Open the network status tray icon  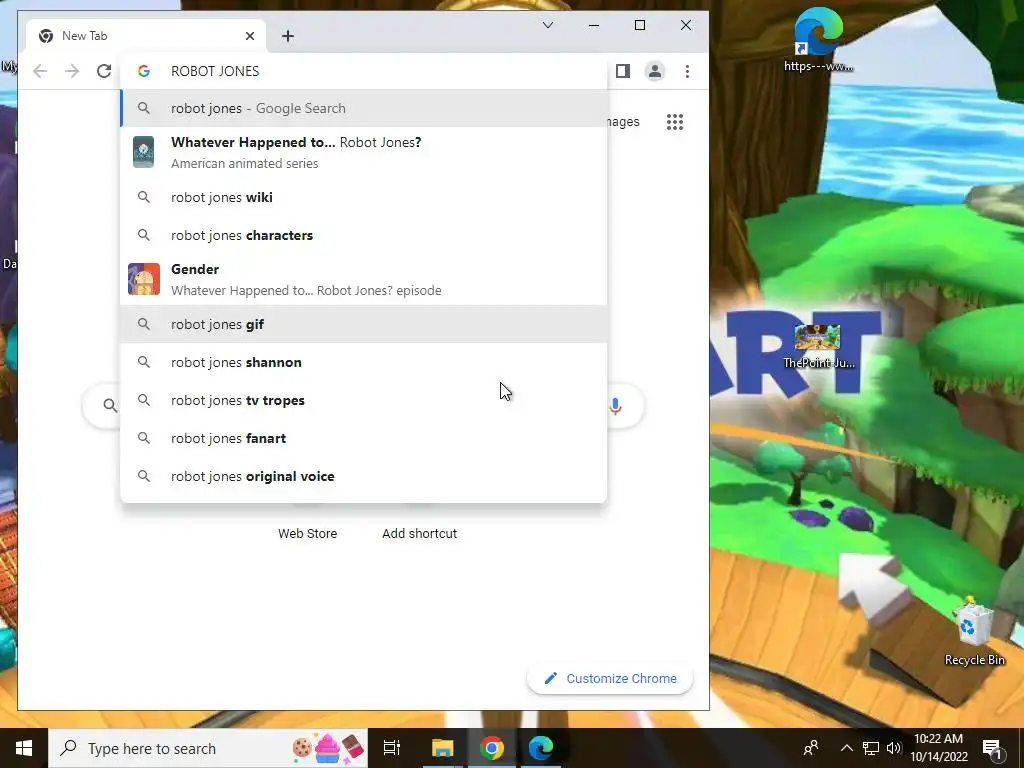871,748
